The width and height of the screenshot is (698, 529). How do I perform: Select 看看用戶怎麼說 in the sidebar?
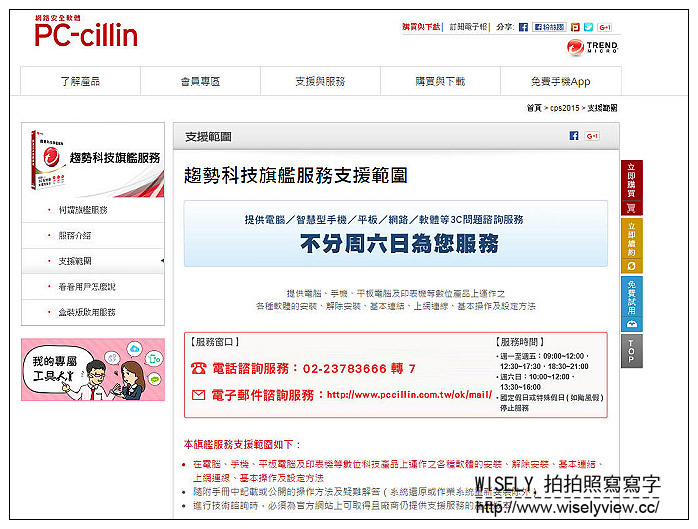[93, 287]
